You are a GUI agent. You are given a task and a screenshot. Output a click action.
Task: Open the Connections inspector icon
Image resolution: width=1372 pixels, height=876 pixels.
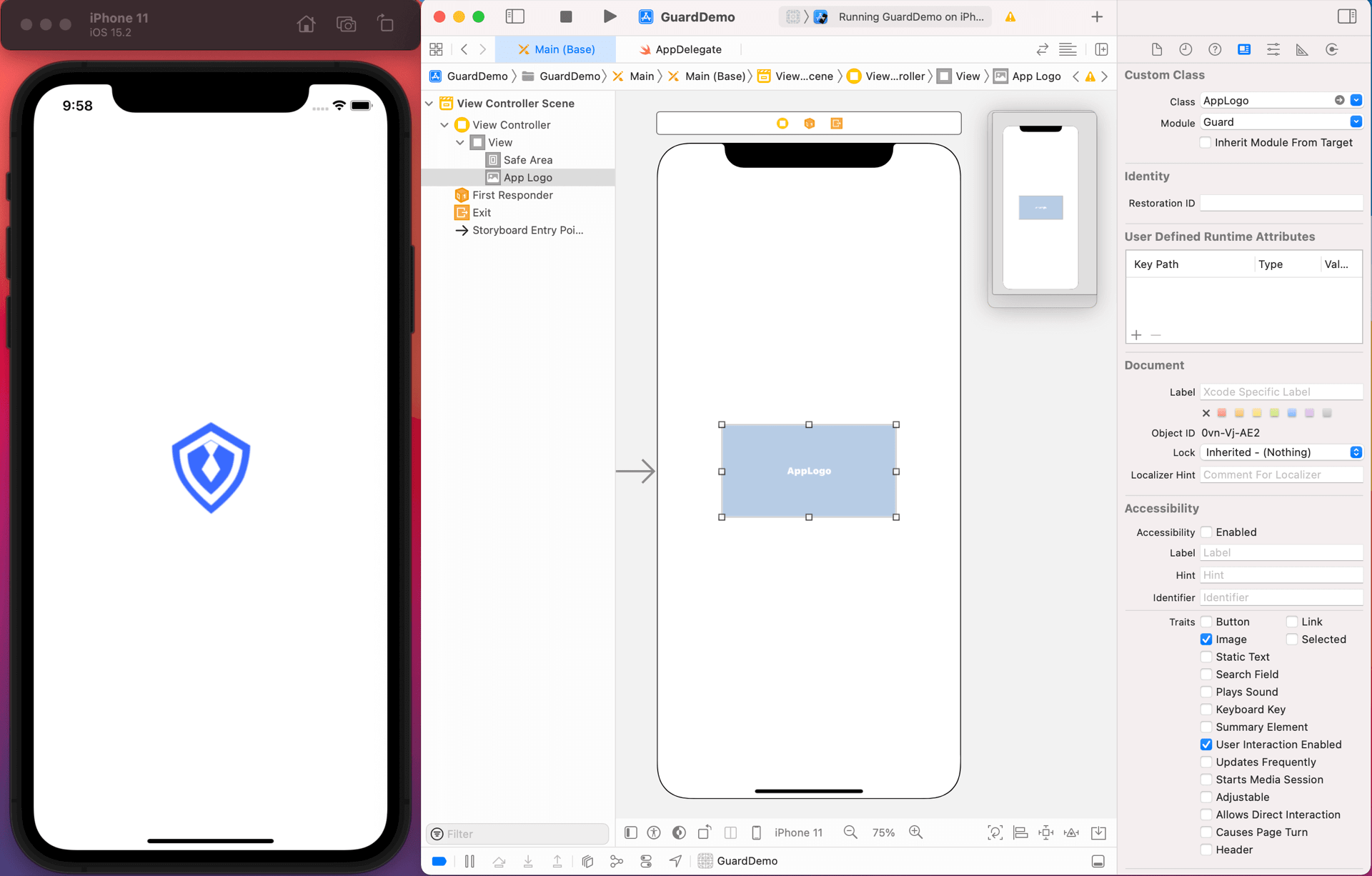click(x=1331, y=49)
